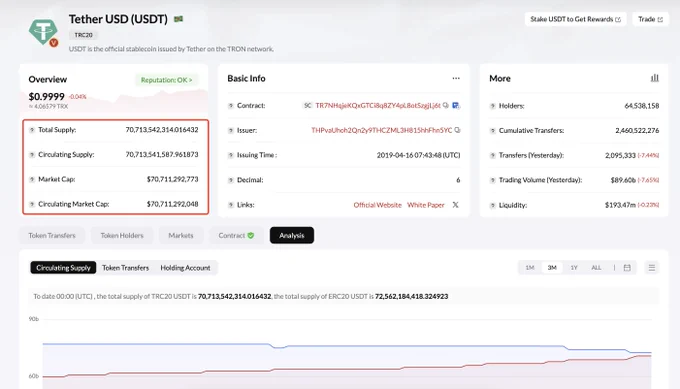
Task: Click the Tether USDT logo
Action: [43, 32]
